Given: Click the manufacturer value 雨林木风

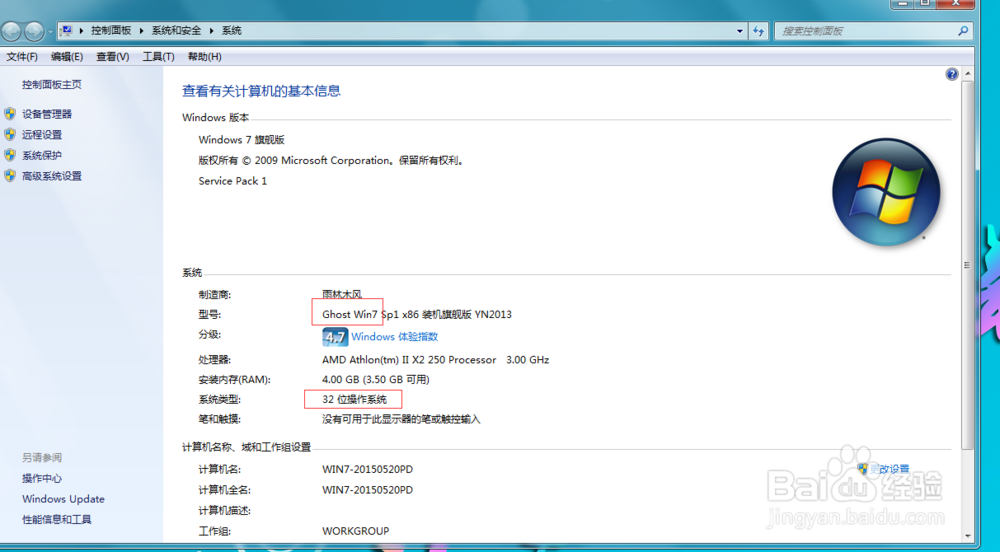Looking at the screenshot, I should point(342,294).
